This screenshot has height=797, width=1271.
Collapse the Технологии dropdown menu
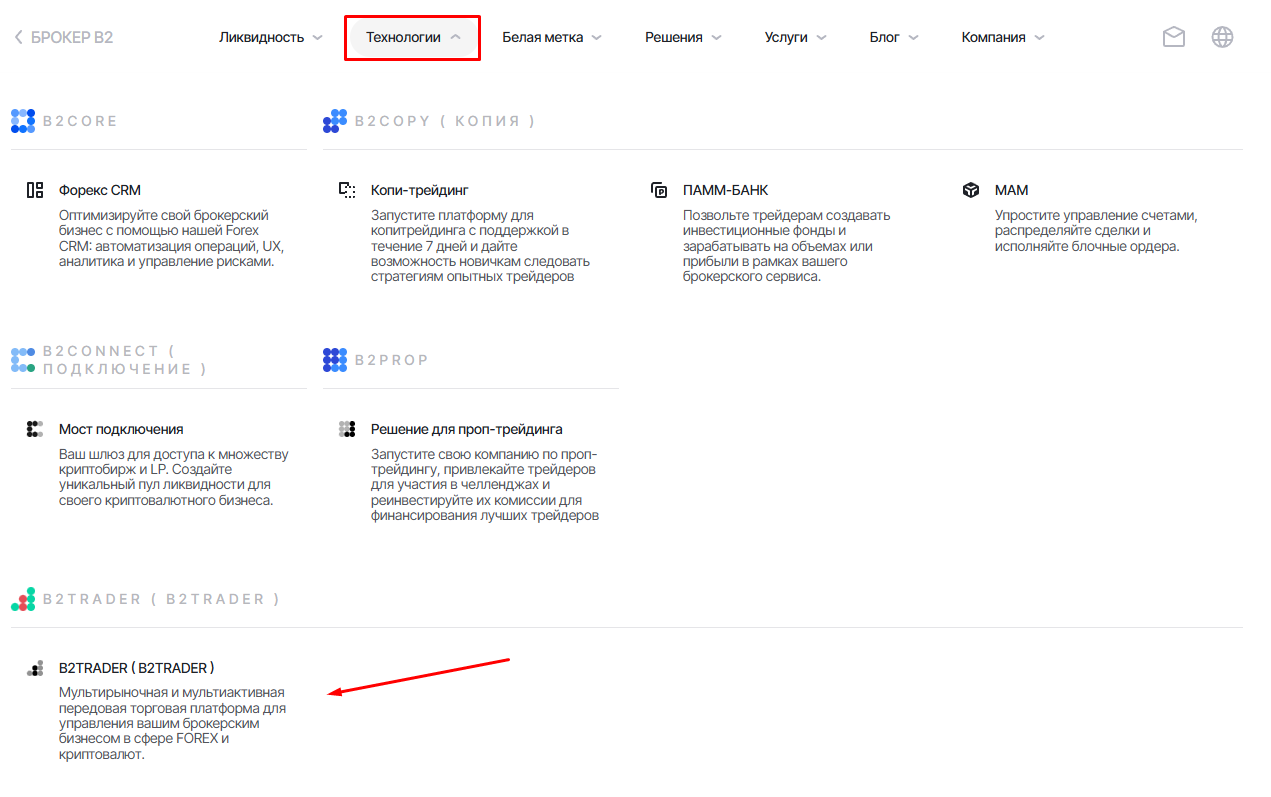(x=413, y=37)
